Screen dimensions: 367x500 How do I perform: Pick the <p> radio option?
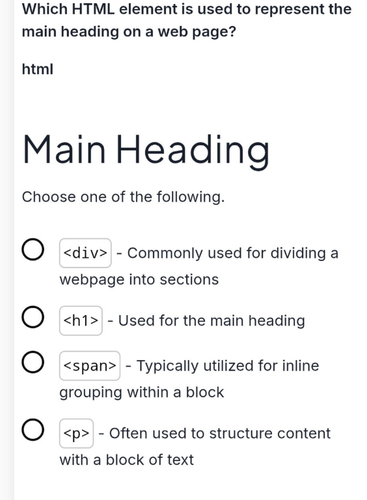[x=33, y=430]
